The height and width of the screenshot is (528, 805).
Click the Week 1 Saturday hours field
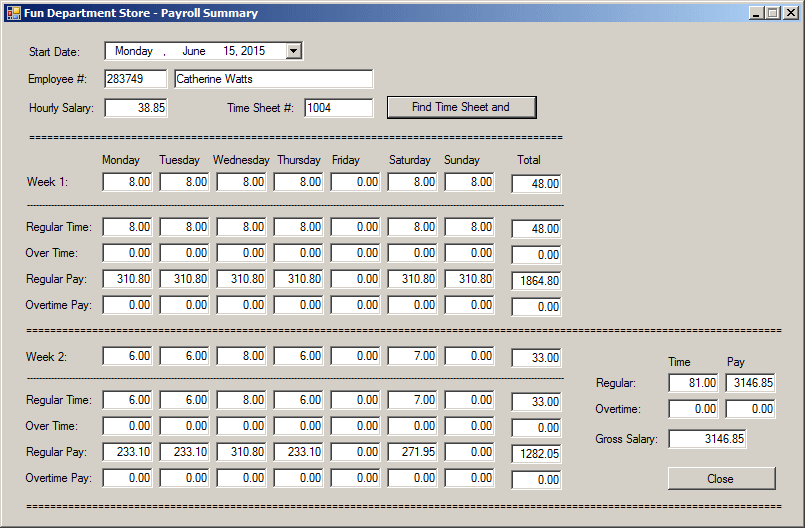tap(412, 182)
